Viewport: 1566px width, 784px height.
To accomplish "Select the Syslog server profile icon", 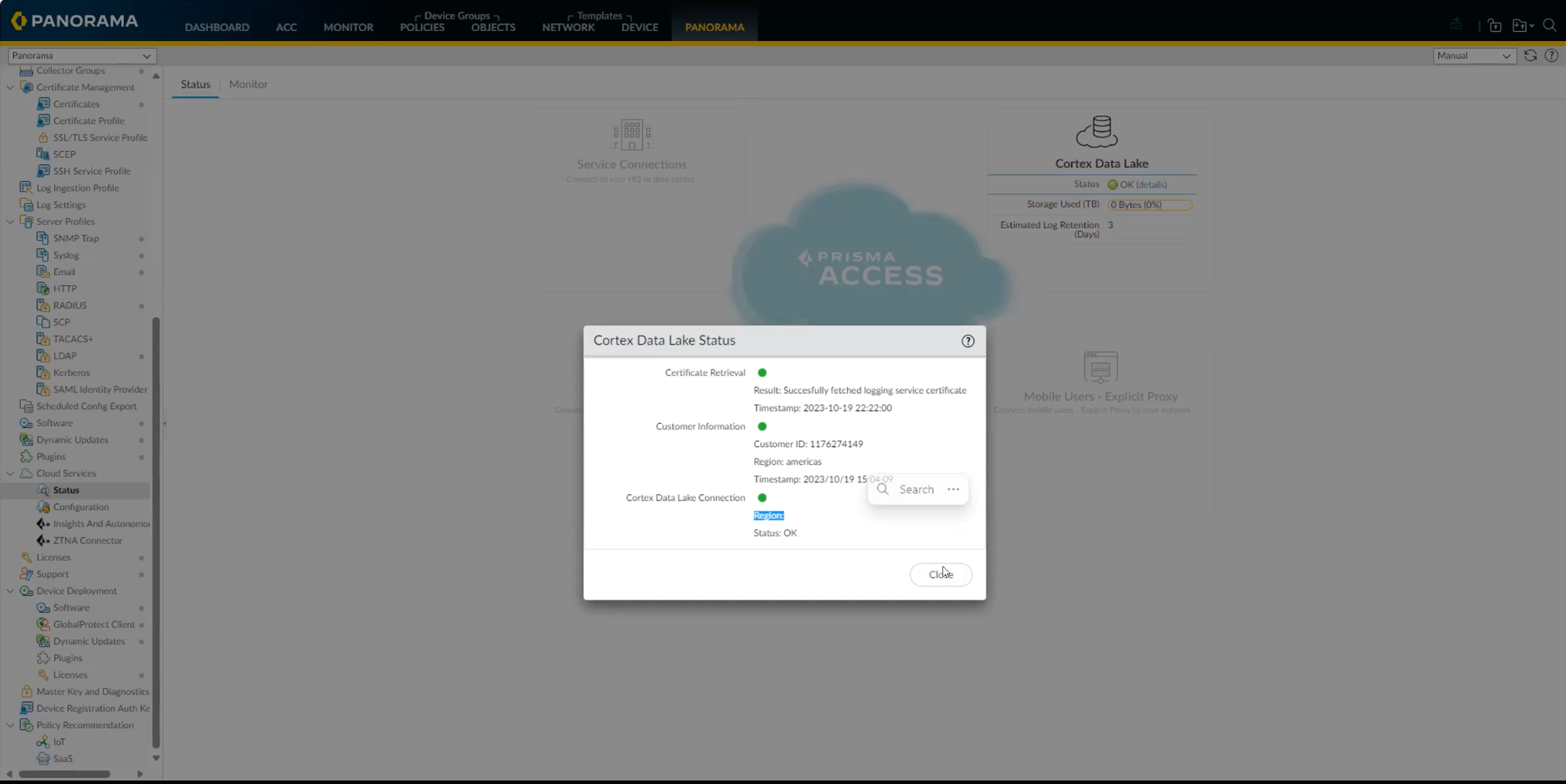I will point(44,255).
